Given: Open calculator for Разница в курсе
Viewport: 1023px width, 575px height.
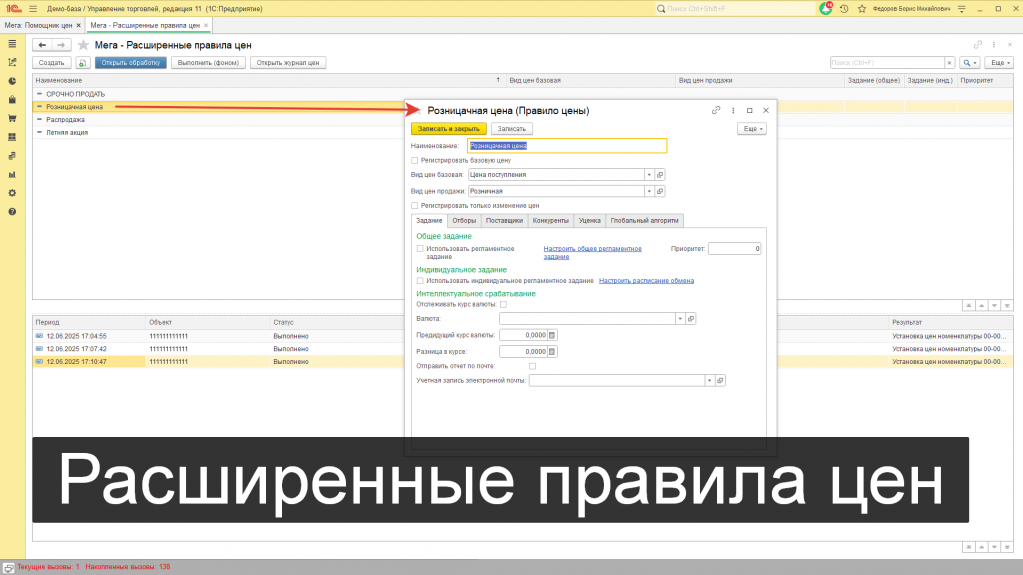Looking at the screenshot, I should click(552, 351).
